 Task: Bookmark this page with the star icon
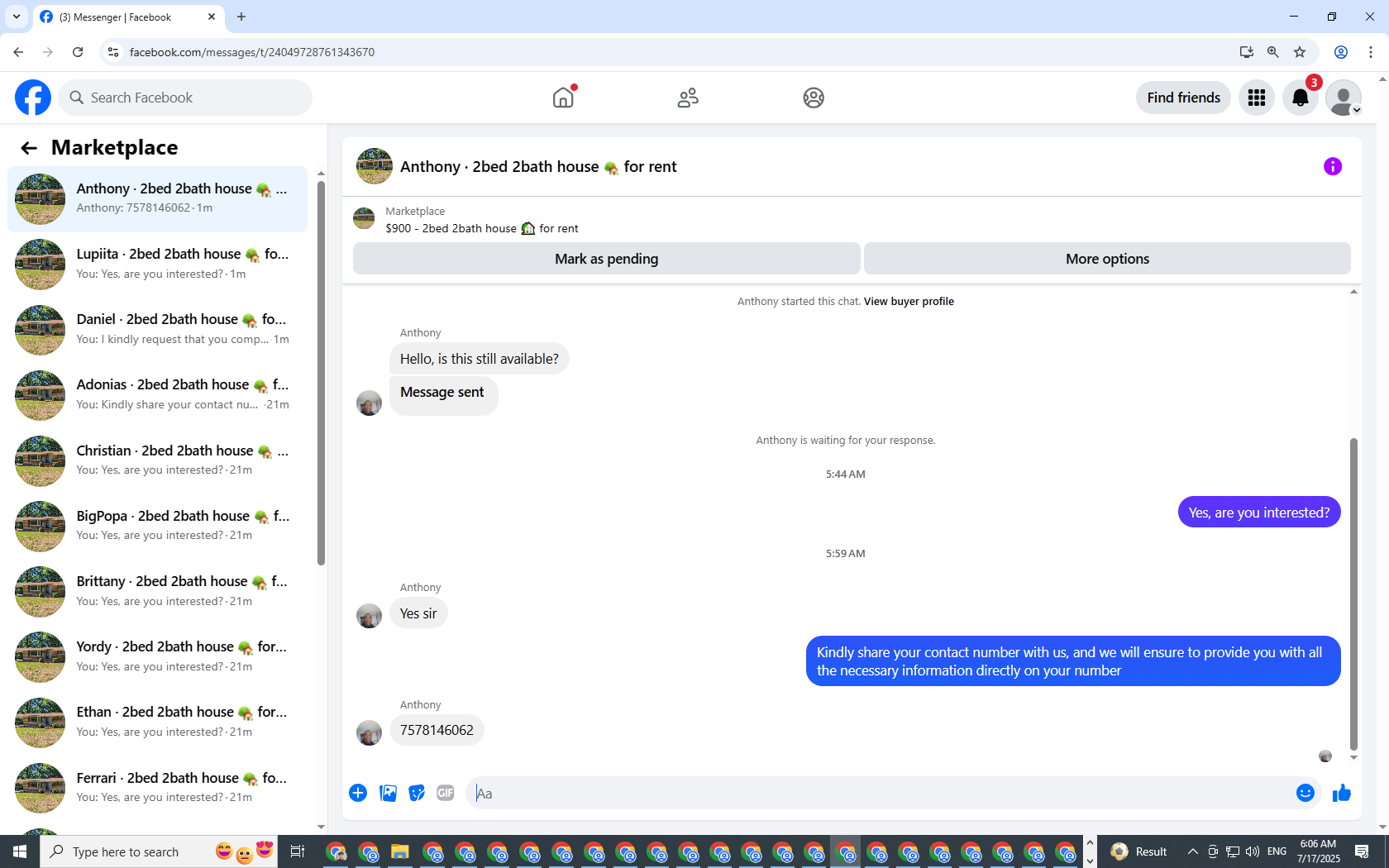(1300, 52)
